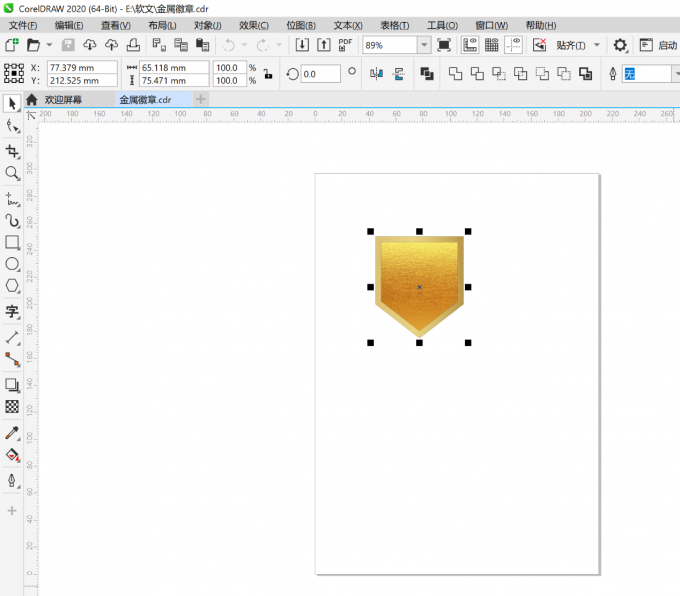This screenshot has width=680, height=596.
Task: Add new document tab with plus
Action: coord(200,100)
